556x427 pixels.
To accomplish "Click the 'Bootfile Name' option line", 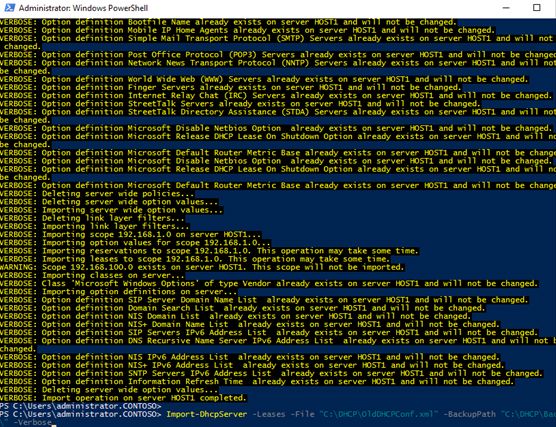I will coord(228,22).
